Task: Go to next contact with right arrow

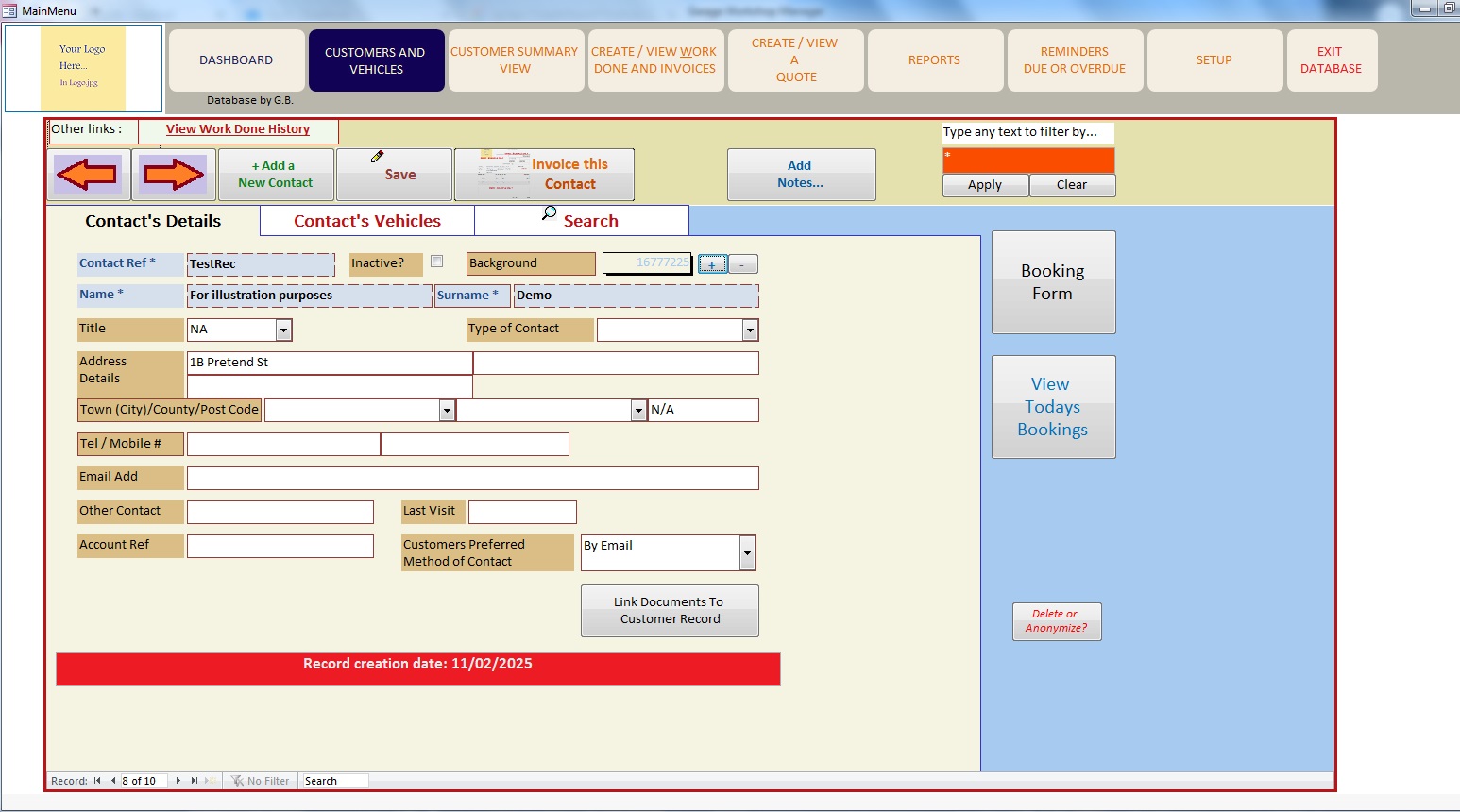Action: coord(174,175)
